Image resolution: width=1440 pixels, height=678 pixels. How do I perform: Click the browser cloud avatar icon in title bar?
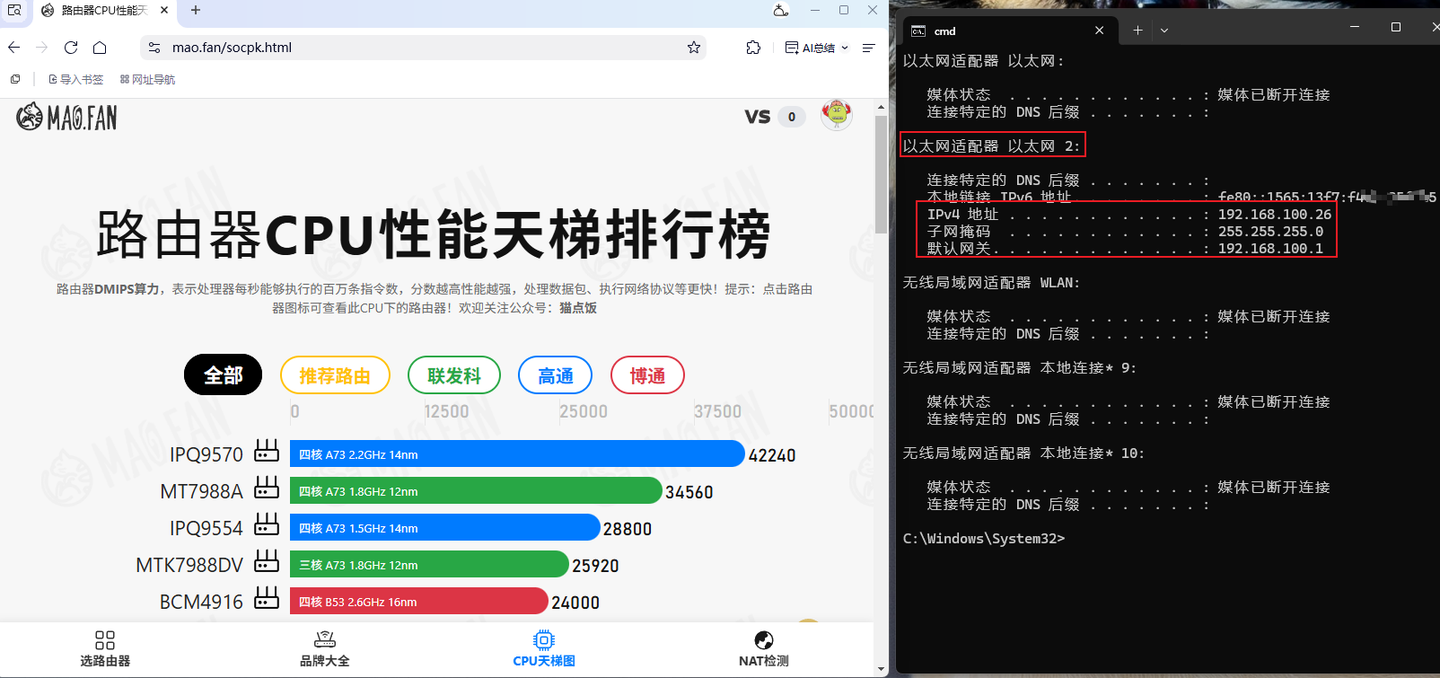point(782,10)
